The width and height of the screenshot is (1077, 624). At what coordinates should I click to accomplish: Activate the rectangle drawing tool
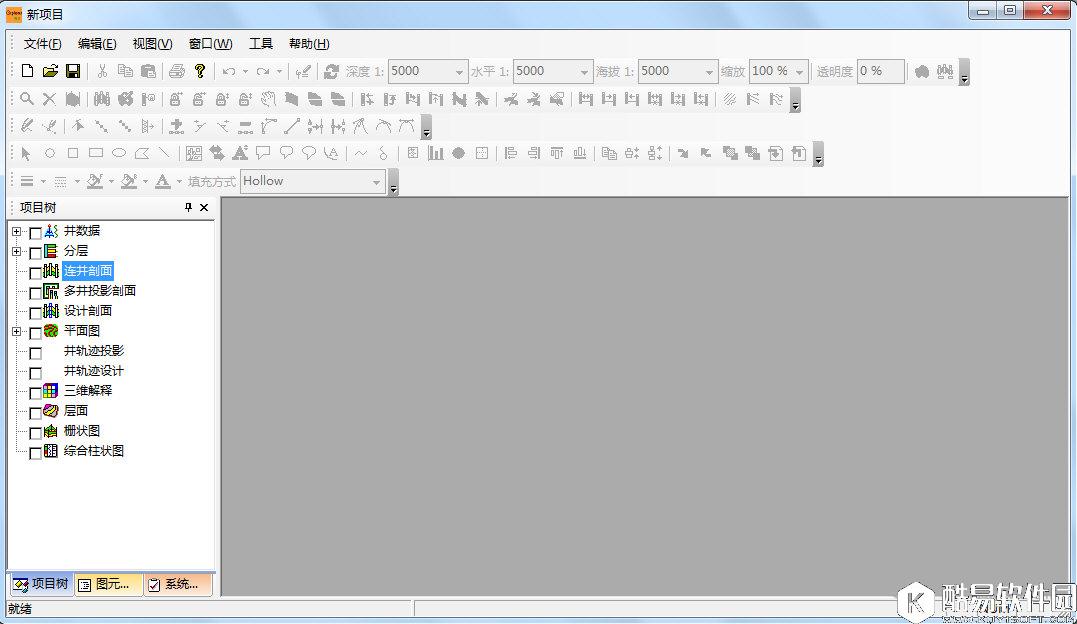point(96,153)
